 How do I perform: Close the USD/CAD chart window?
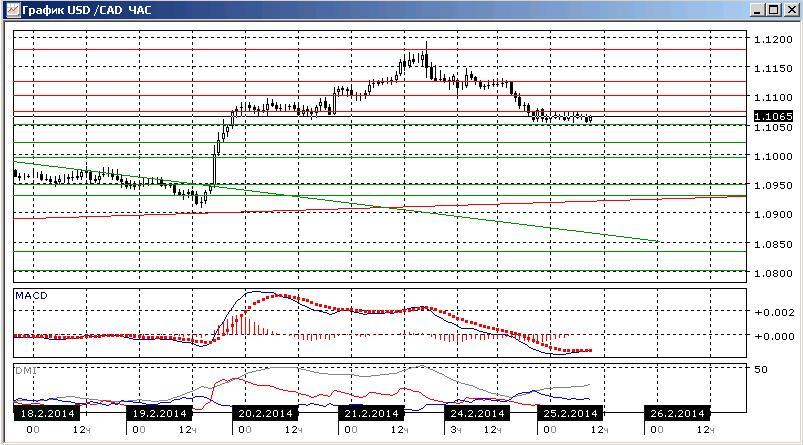pyautogui.click(x=792, y=10)
